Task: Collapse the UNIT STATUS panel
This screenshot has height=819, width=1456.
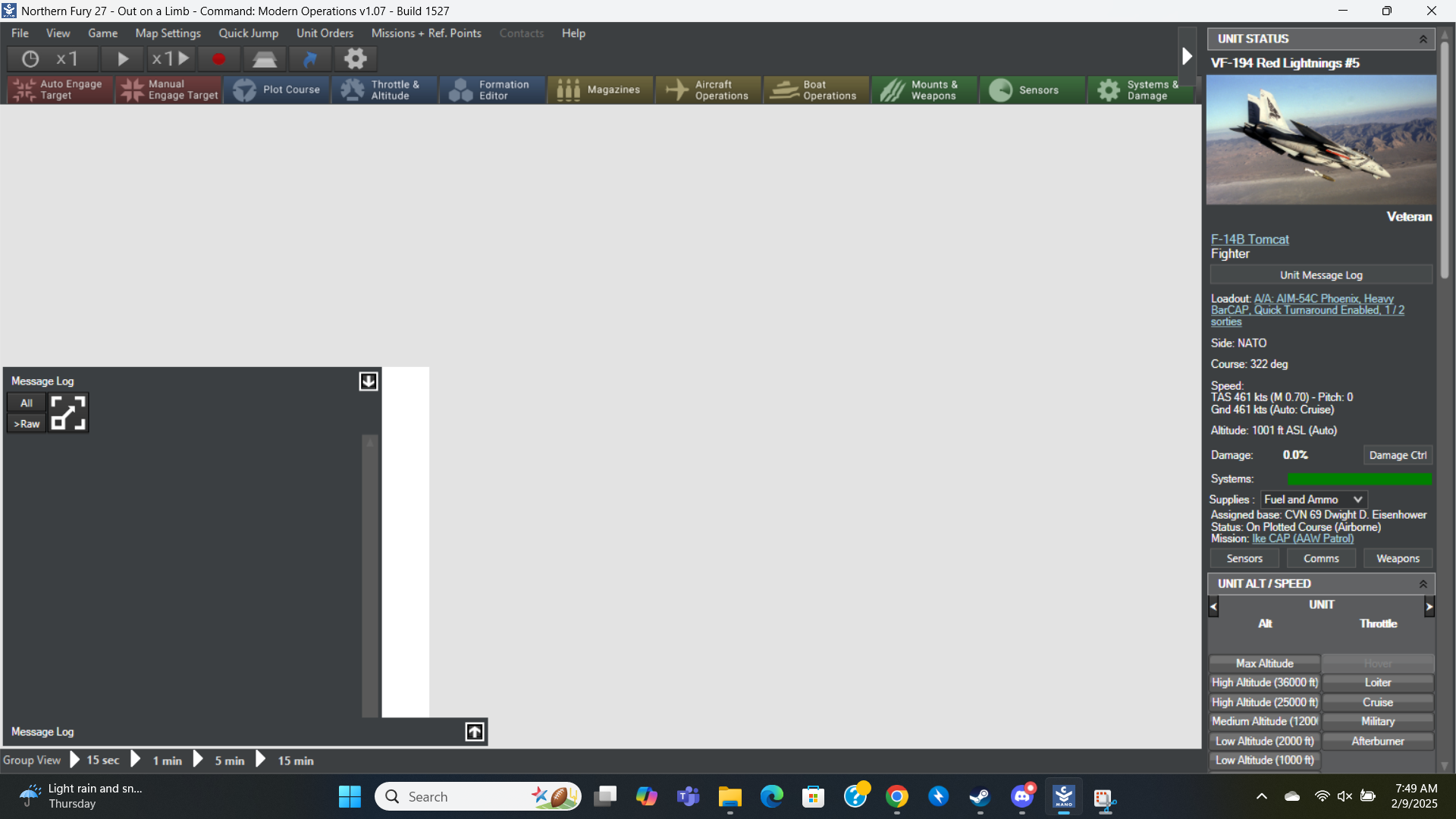Action: pyautogui.click(x=1423, y=39)
